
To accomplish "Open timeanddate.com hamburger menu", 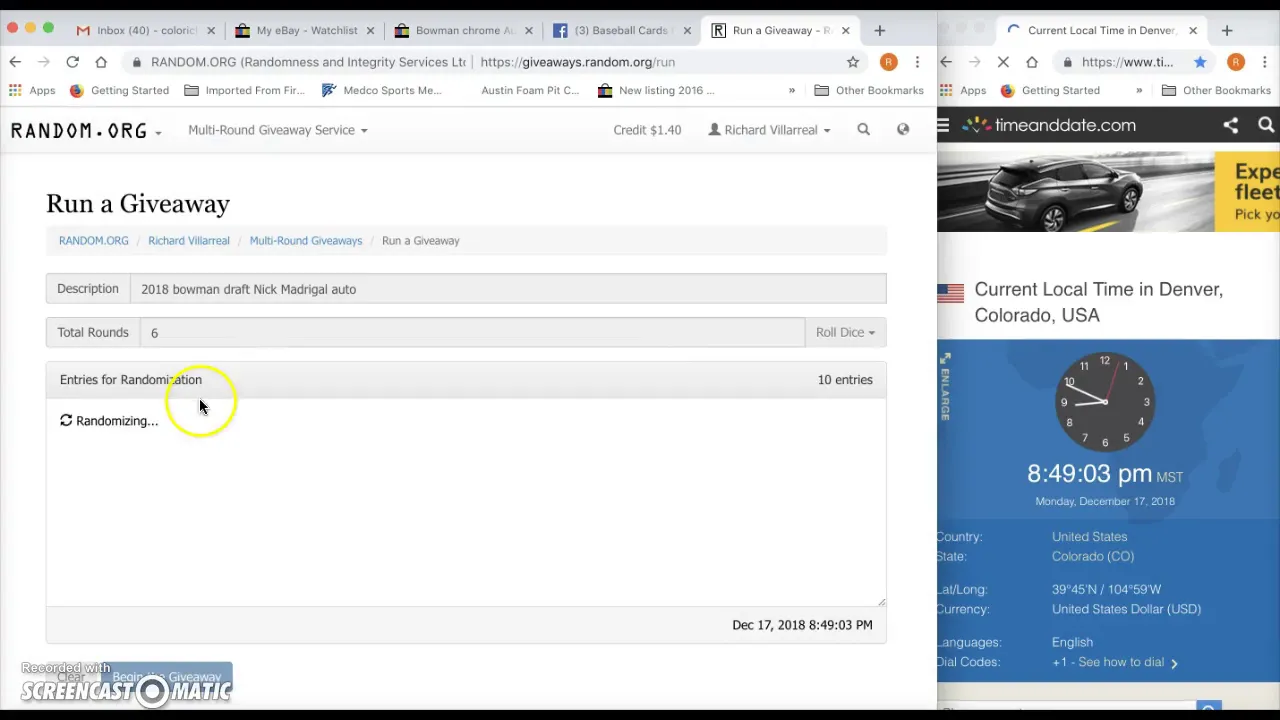I will point(943,126).
